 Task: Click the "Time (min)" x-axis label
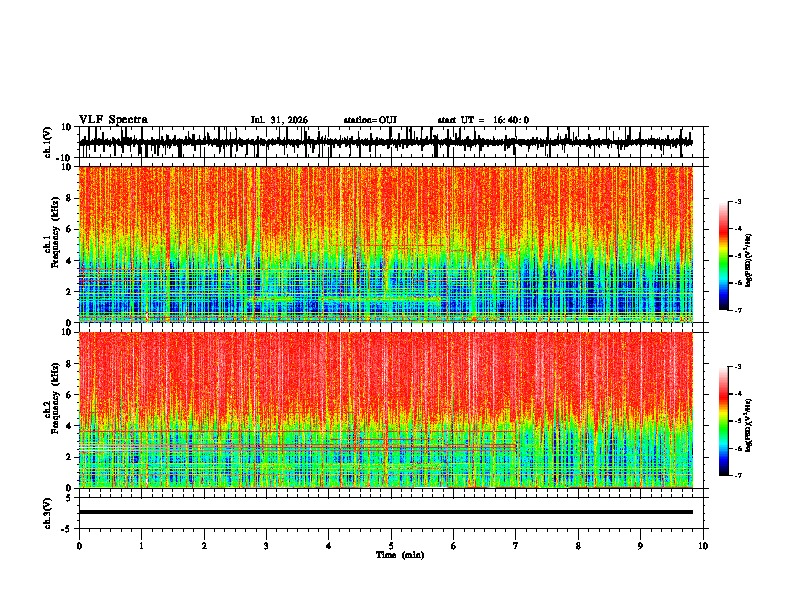click(400, 555)
